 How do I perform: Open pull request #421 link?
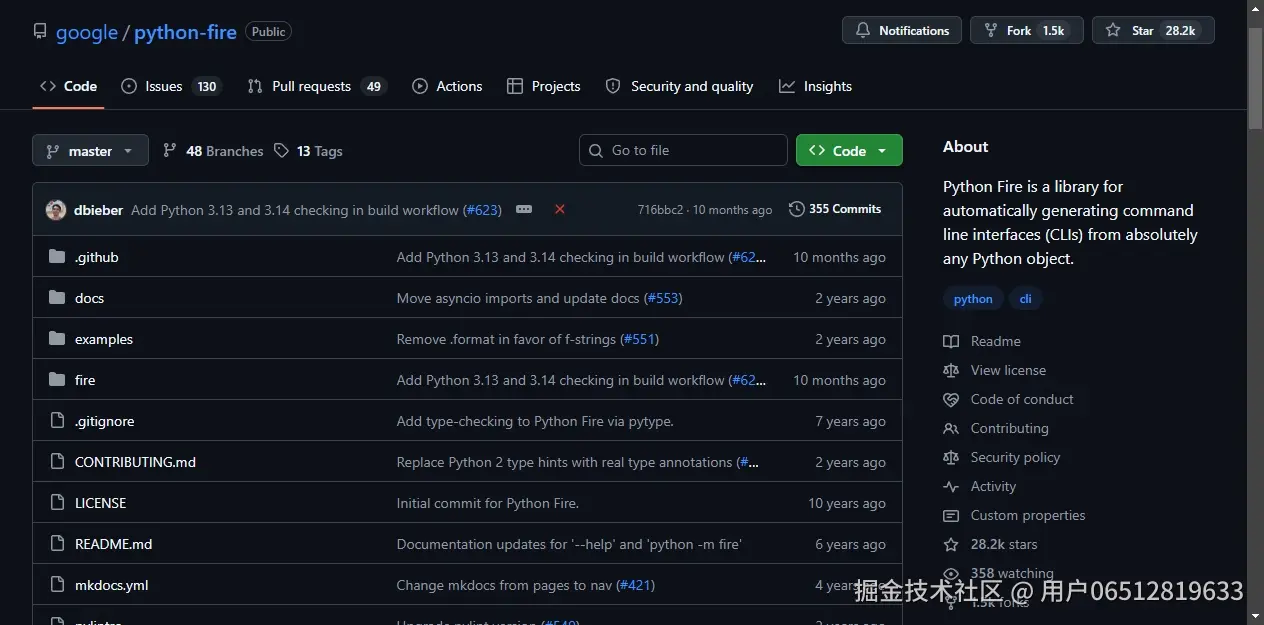pyautogui.click(x=636, y=585)
